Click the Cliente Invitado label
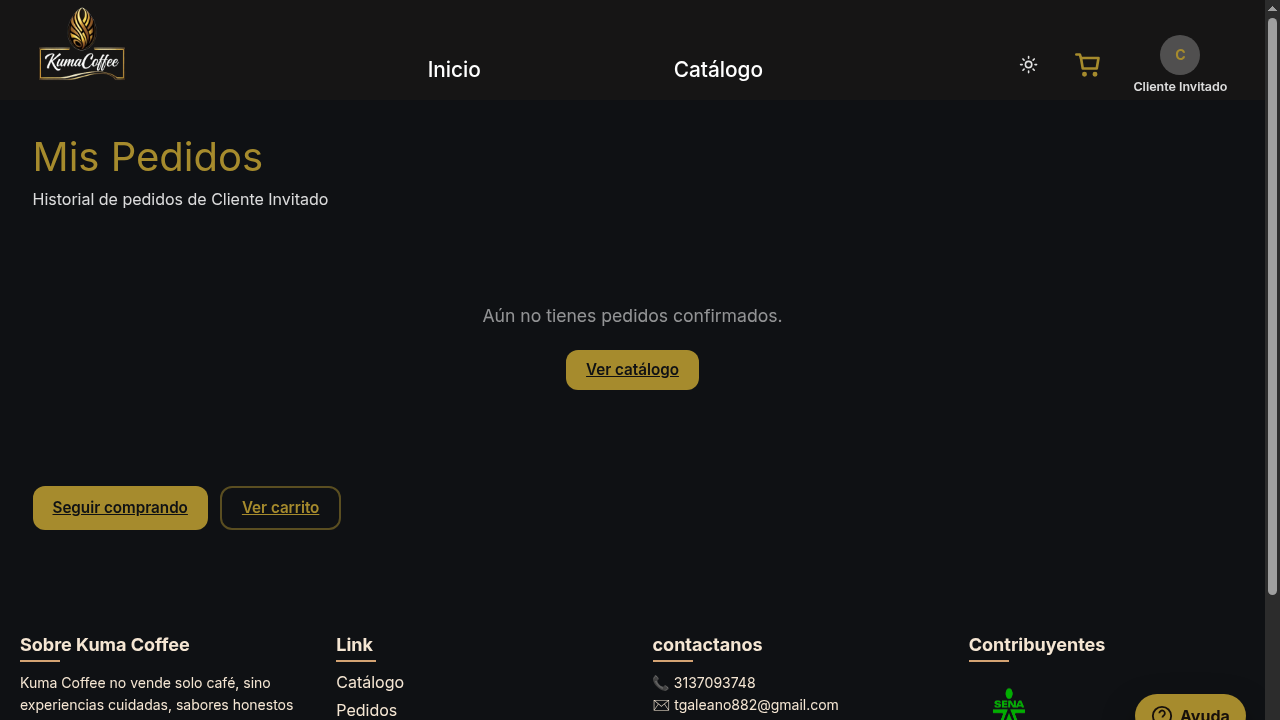The height and width of the screenshot is (720, 1280). (1180, 87)
